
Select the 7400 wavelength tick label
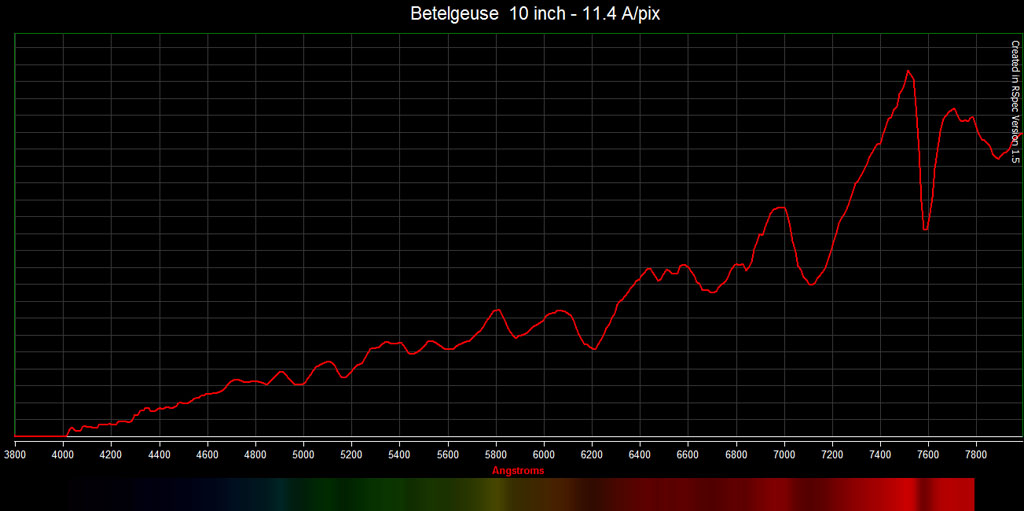tap(881, 454)
